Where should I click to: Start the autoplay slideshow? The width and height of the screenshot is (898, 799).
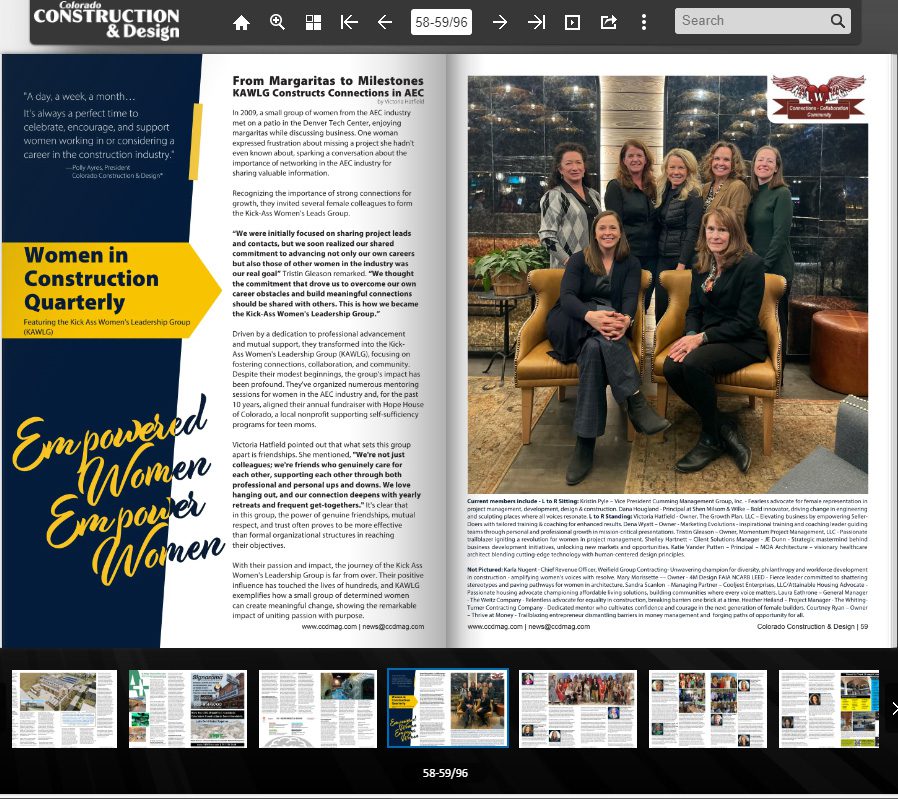[x=572, y=22]
